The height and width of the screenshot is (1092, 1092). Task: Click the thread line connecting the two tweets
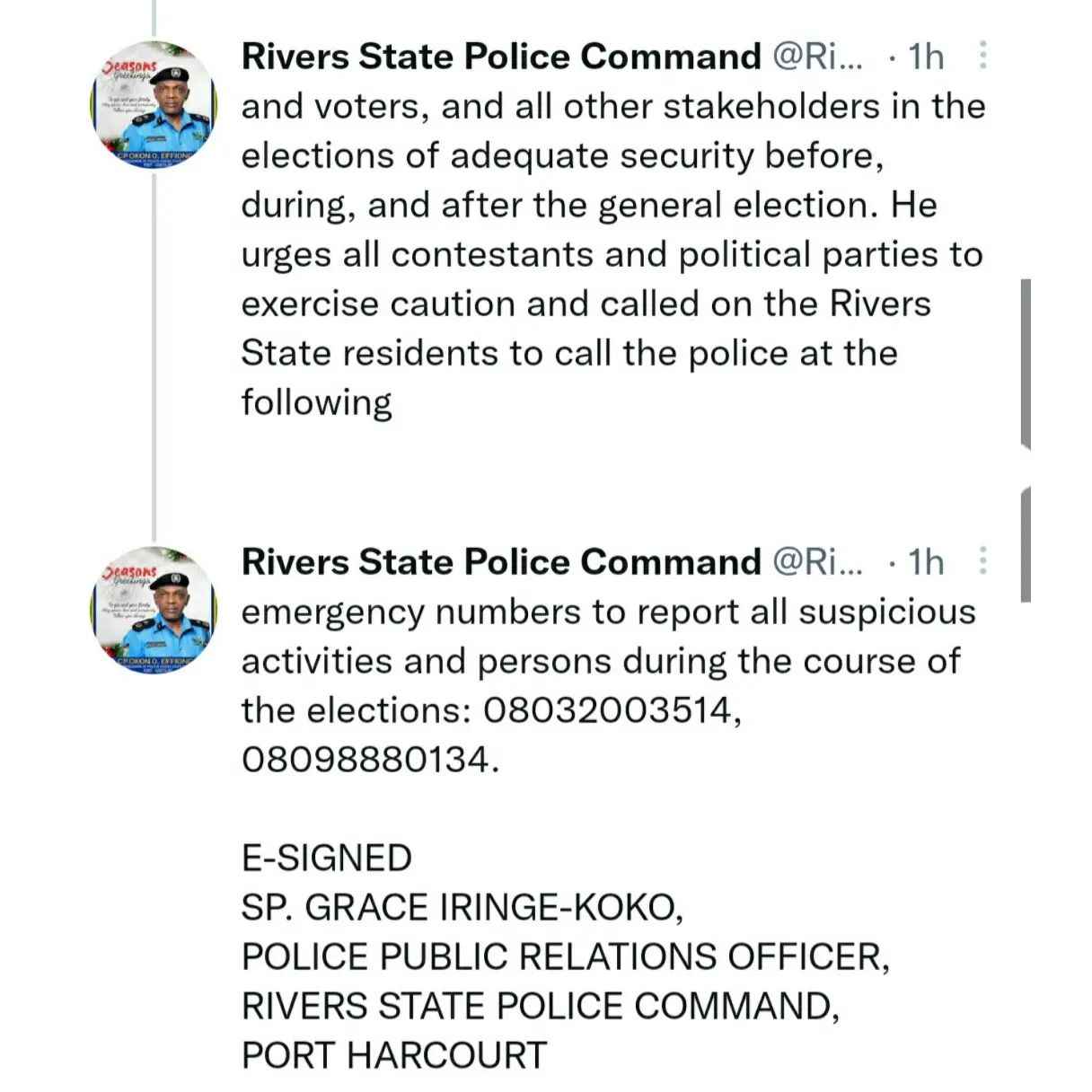tap(154, 359)
